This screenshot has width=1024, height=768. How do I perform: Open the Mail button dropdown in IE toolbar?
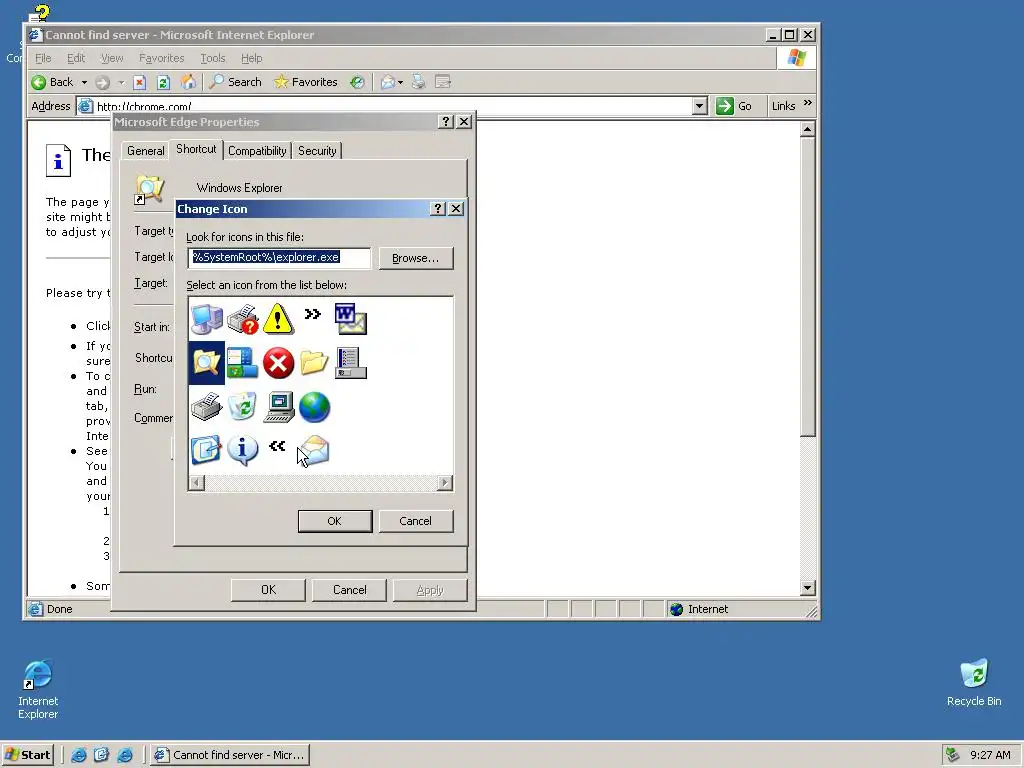[400, 82]
